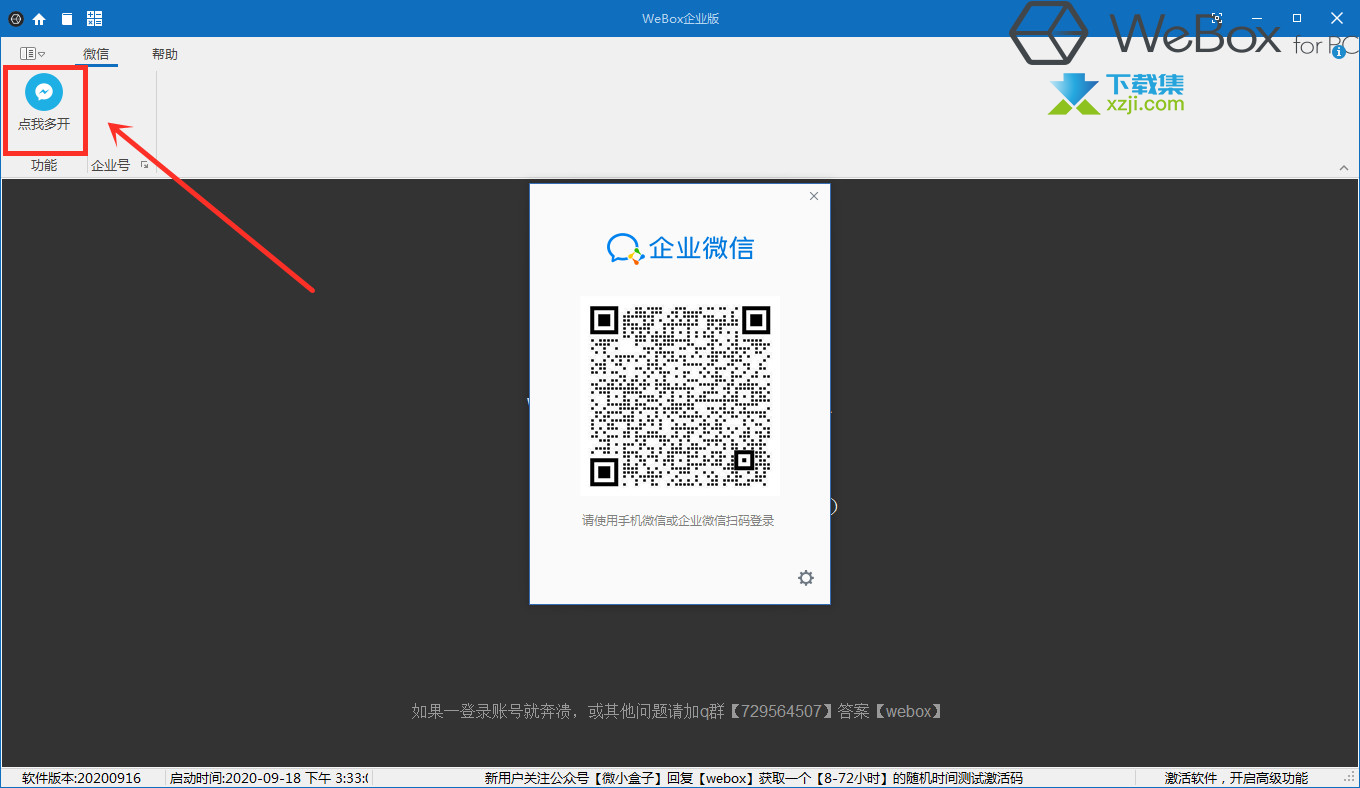Expand the 企业号 group launcher arrow
The image size is (1360, 788).
coord(145,165)
